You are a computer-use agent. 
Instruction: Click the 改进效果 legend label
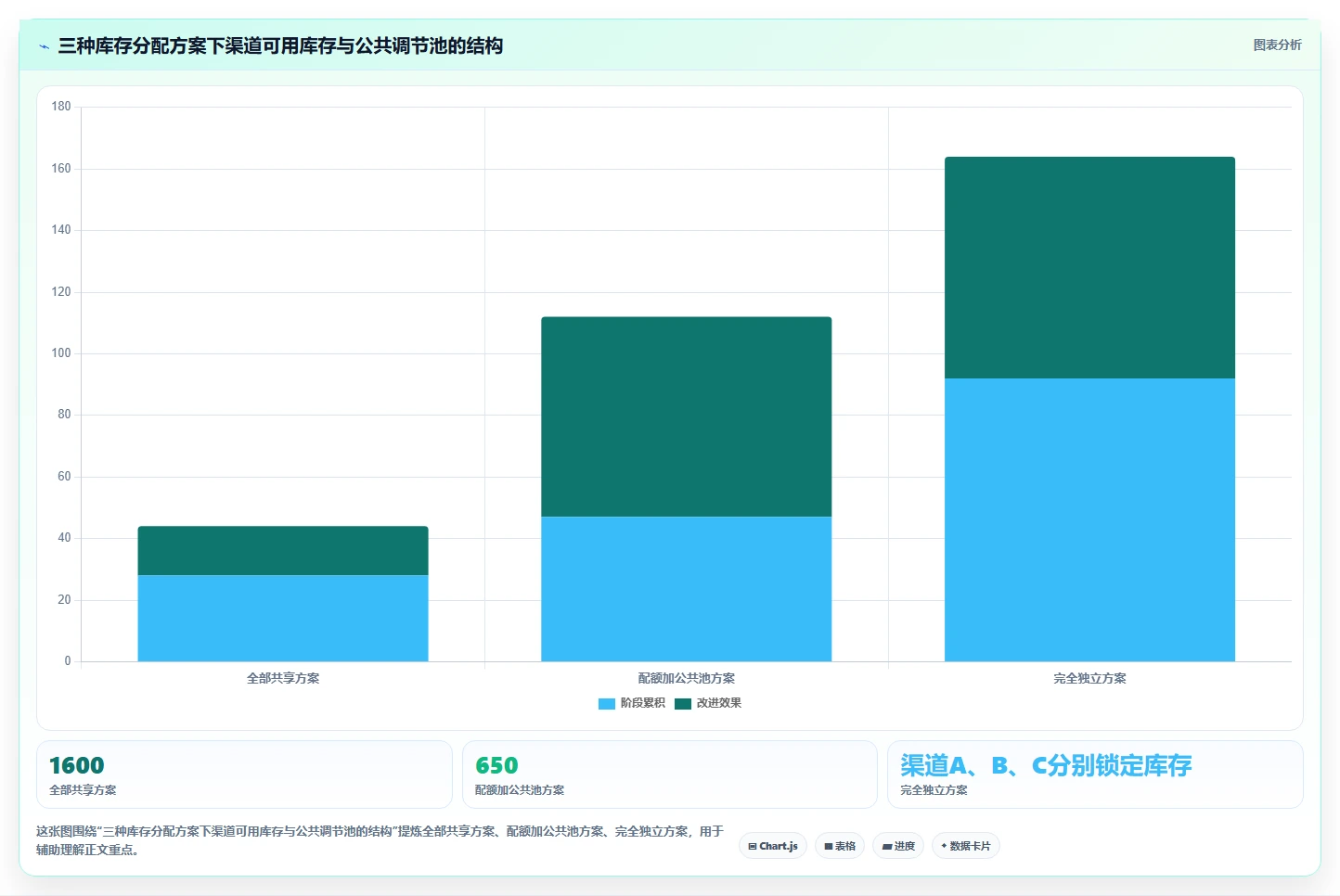tap(719, 703)
